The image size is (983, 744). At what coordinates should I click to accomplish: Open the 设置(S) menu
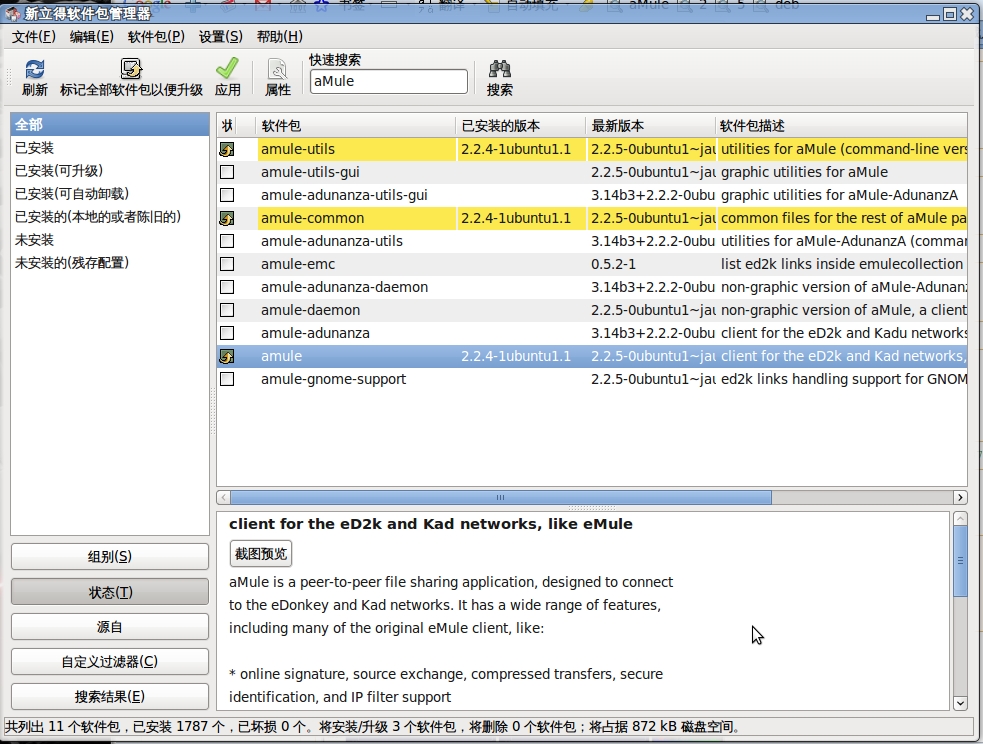tap(221, 36)
